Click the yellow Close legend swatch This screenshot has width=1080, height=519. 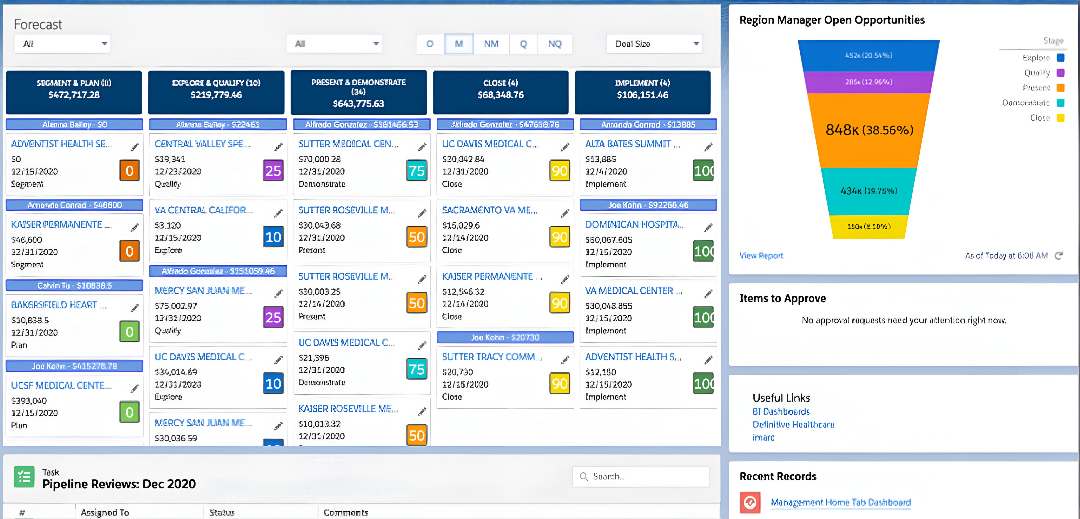click(1060, 118)
